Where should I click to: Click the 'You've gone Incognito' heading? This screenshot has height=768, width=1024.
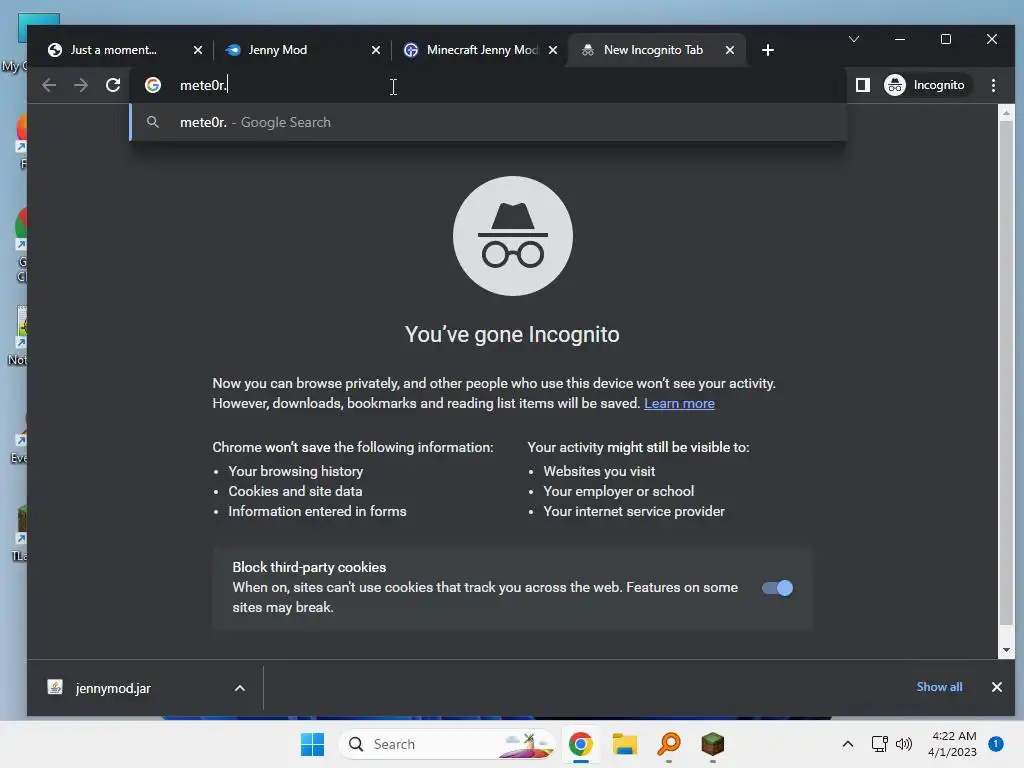512,334
